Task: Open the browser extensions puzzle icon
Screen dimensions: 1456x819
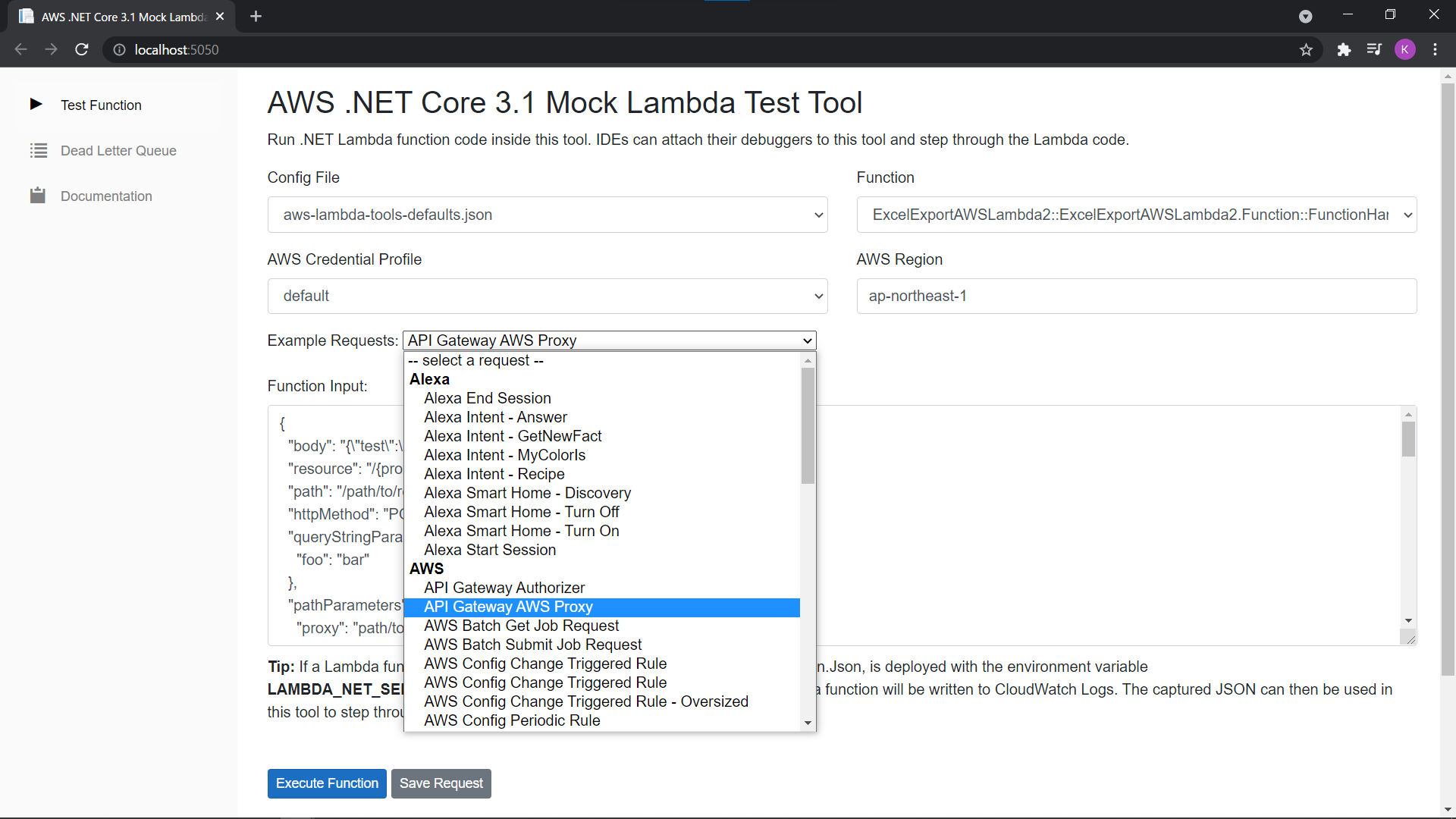Action: tap(1344, 50)
